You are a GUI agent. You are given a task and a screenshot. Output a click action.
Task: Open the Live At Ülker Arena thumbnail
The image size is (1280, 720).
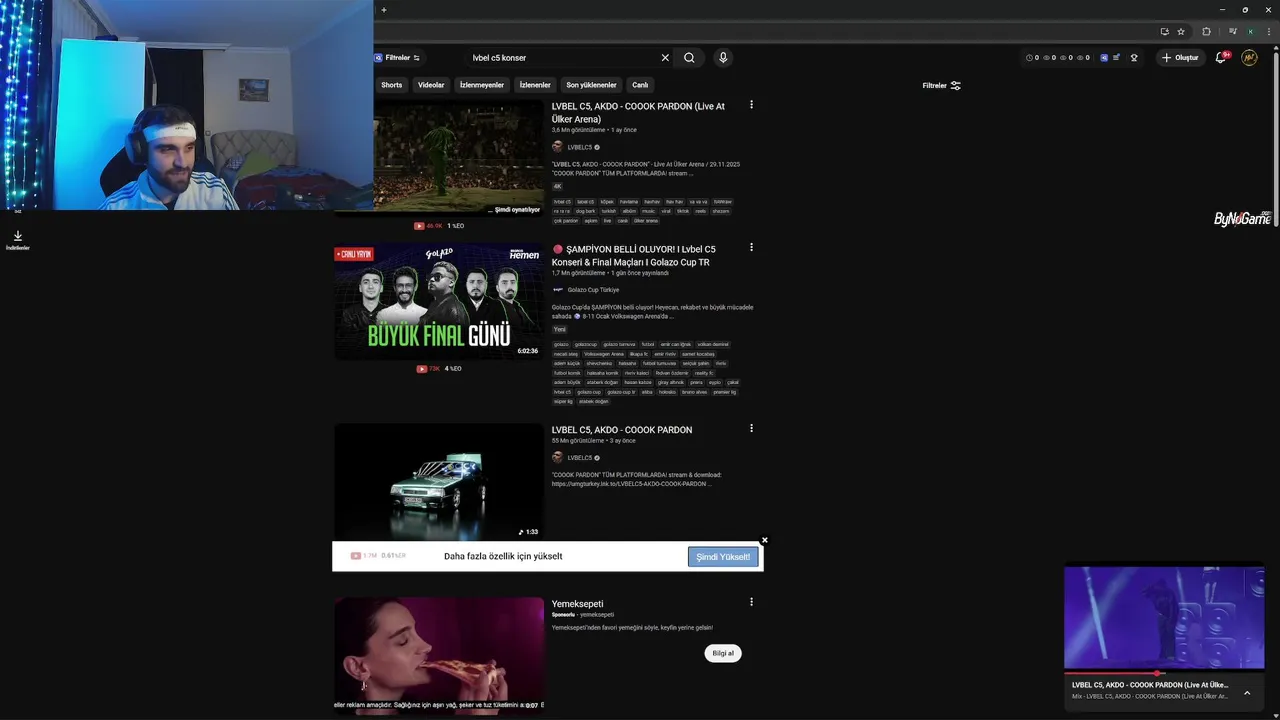coord(439,158)
